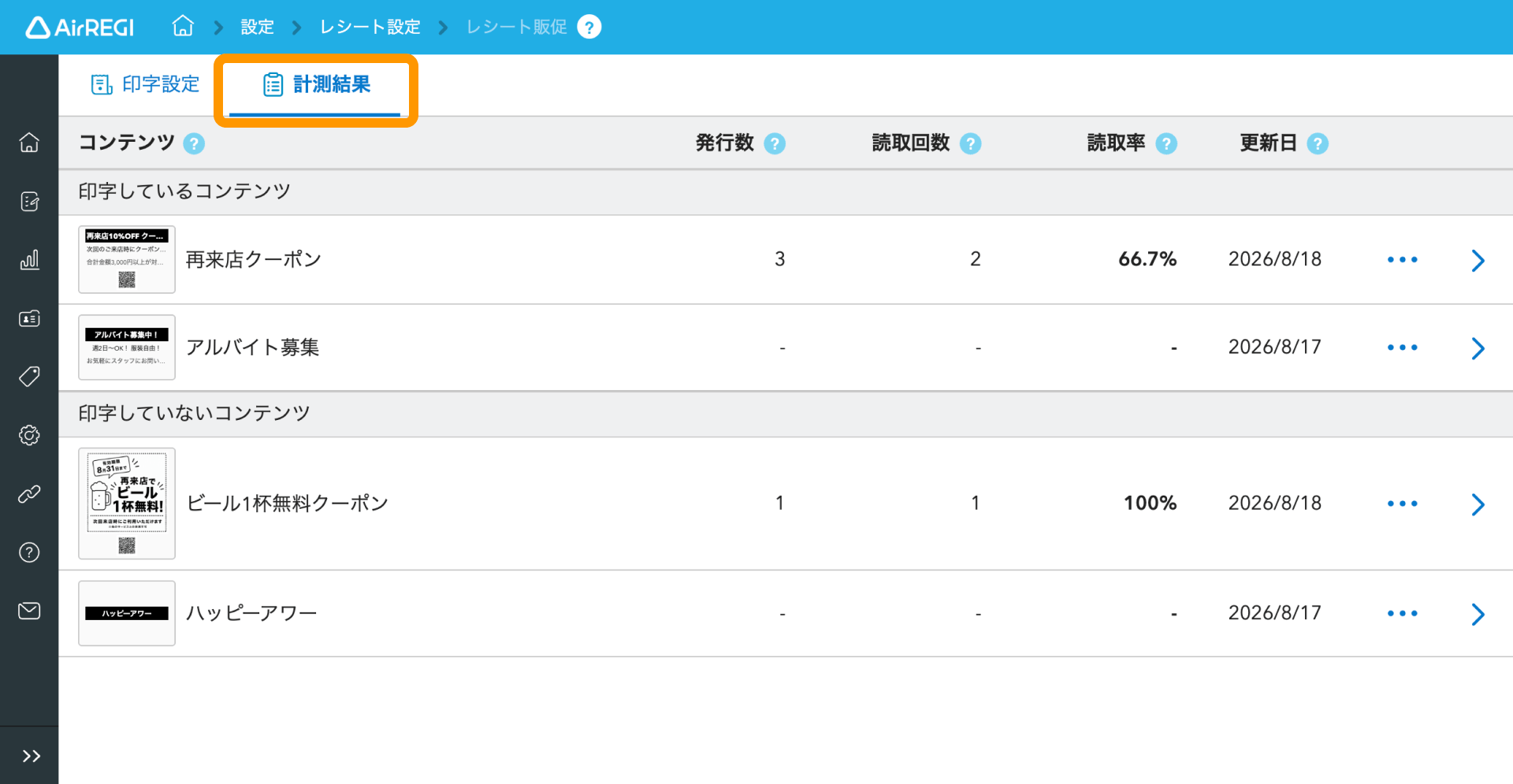Open sidebar link chain icon

pyautogui.click(x=29, y=494)
